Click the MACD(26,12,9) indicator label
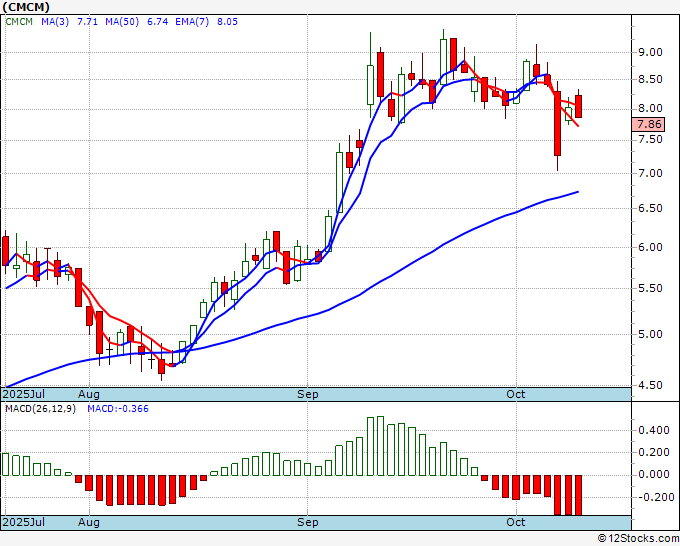The image size is (680, 546). (x=40, y=409)
